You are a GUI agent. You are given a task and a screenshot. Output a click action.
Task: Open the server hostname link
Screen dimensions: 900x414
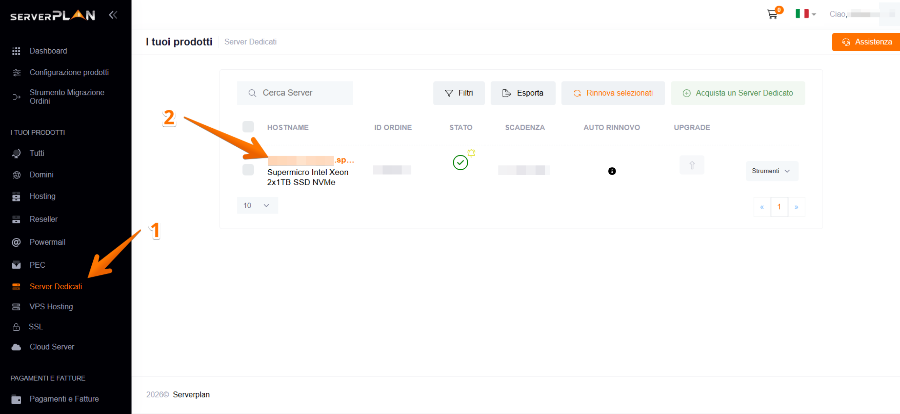[x=310, y=160]
